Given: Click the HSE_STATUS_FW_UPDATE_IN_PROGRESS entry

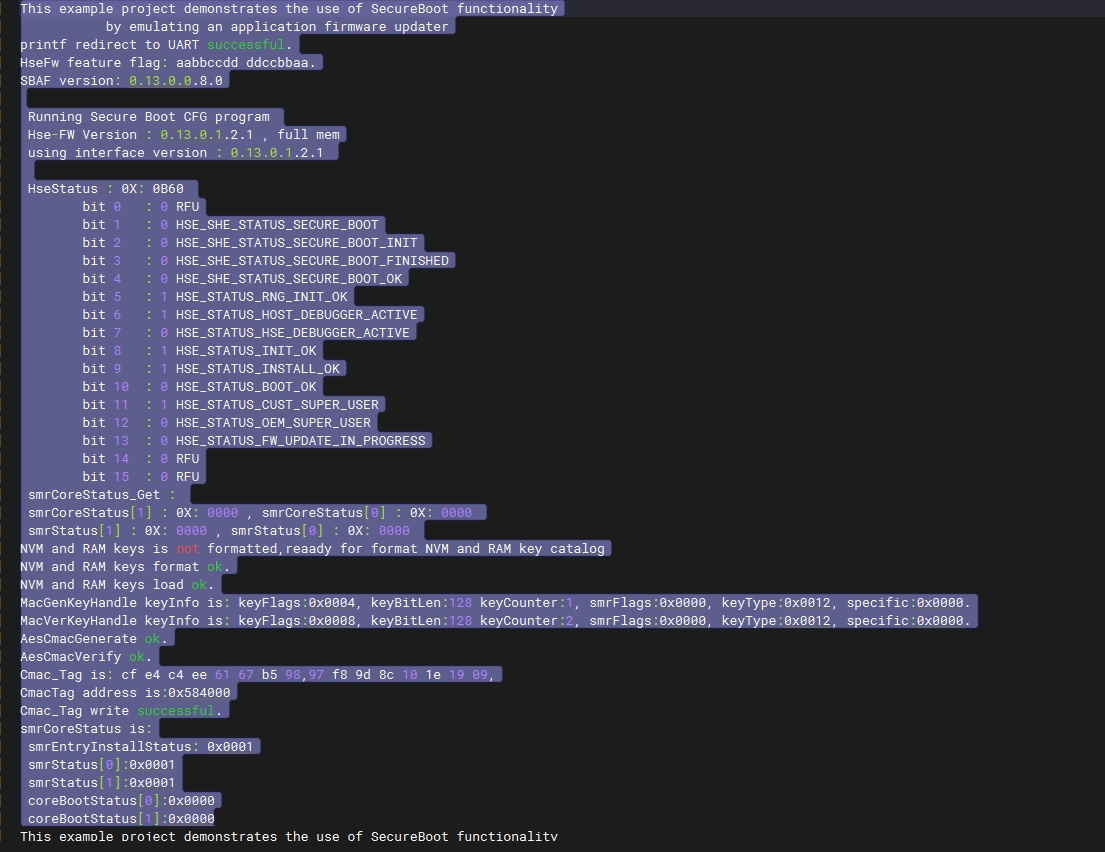Looking at the screenshot, I should (x=300, y=440).
